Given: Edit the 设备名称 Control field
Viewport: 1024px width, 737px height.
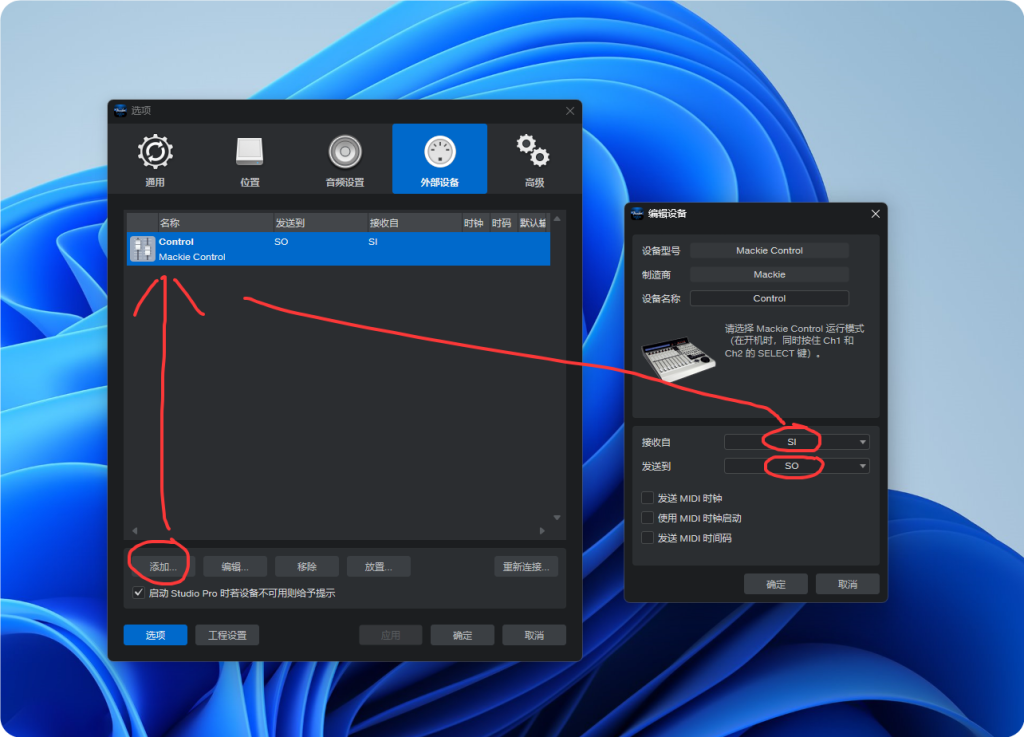Looking at the screenshot, I should [769, 298].
